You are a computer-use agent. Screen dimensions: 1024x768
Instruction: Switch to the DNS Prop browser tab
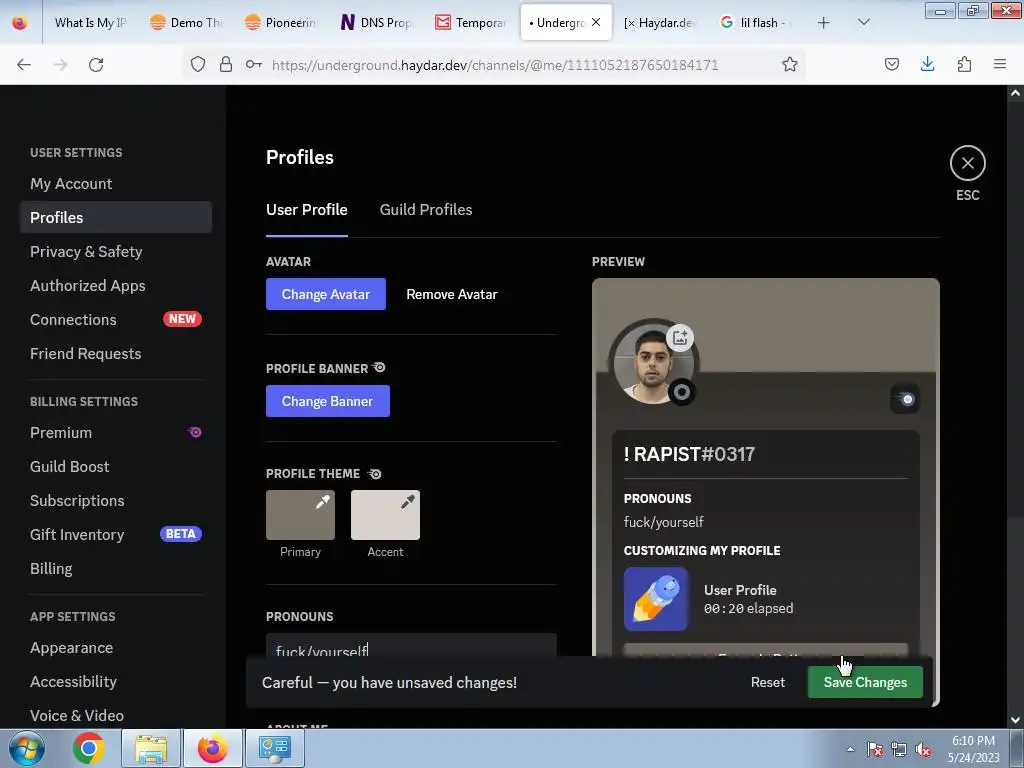376,22
